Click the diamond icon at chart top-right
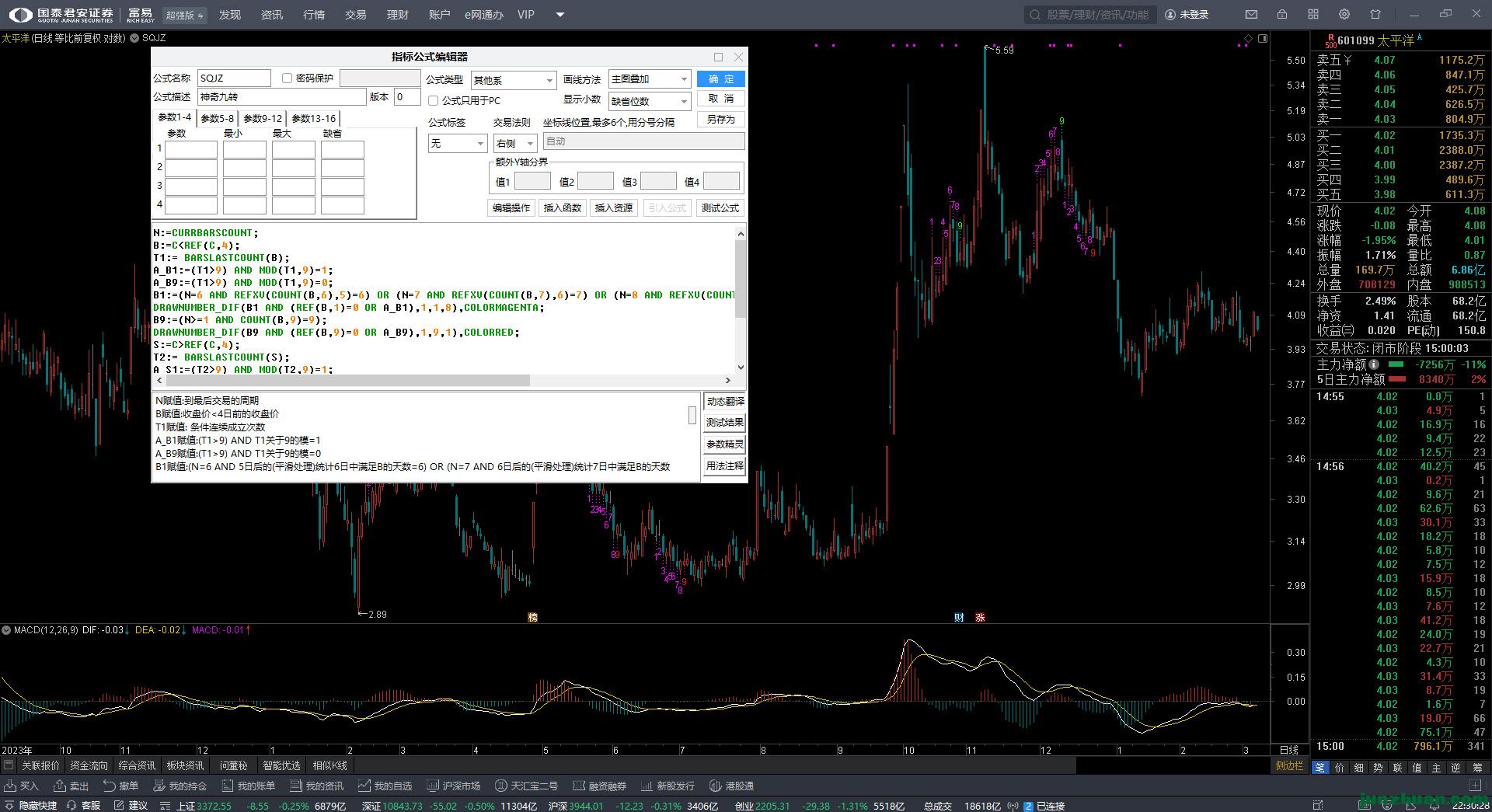1492x812 pixels. tap(1248, 38)
